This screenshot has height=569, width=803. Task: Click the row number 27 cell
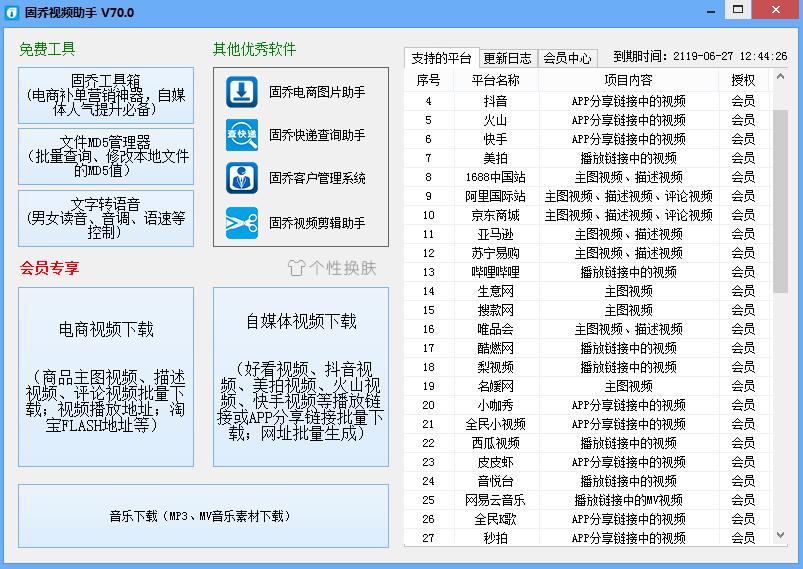[x=429, y=538]
